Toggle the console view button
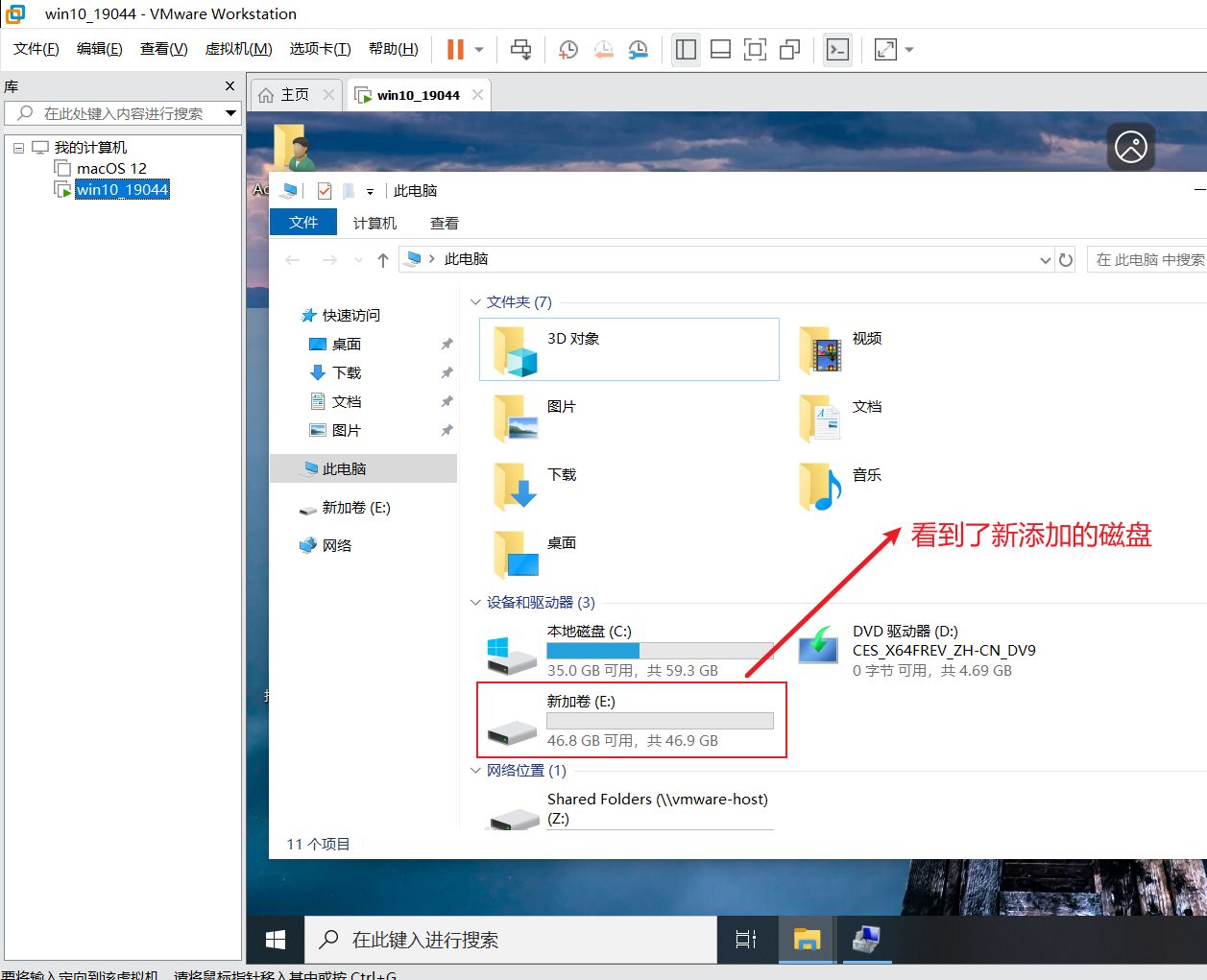Viewport: 1207px width, 980px height. pos(837,49)
